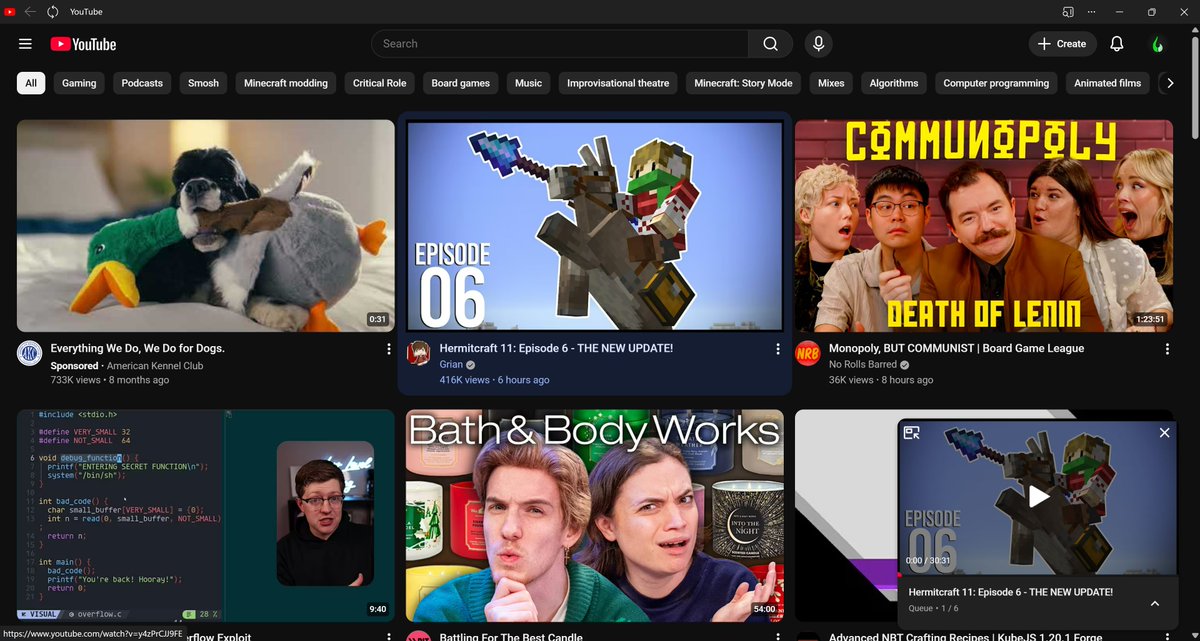
Task: Click the miniplayer Hermitcraft title text
Action: click(x=1010, y=592)
